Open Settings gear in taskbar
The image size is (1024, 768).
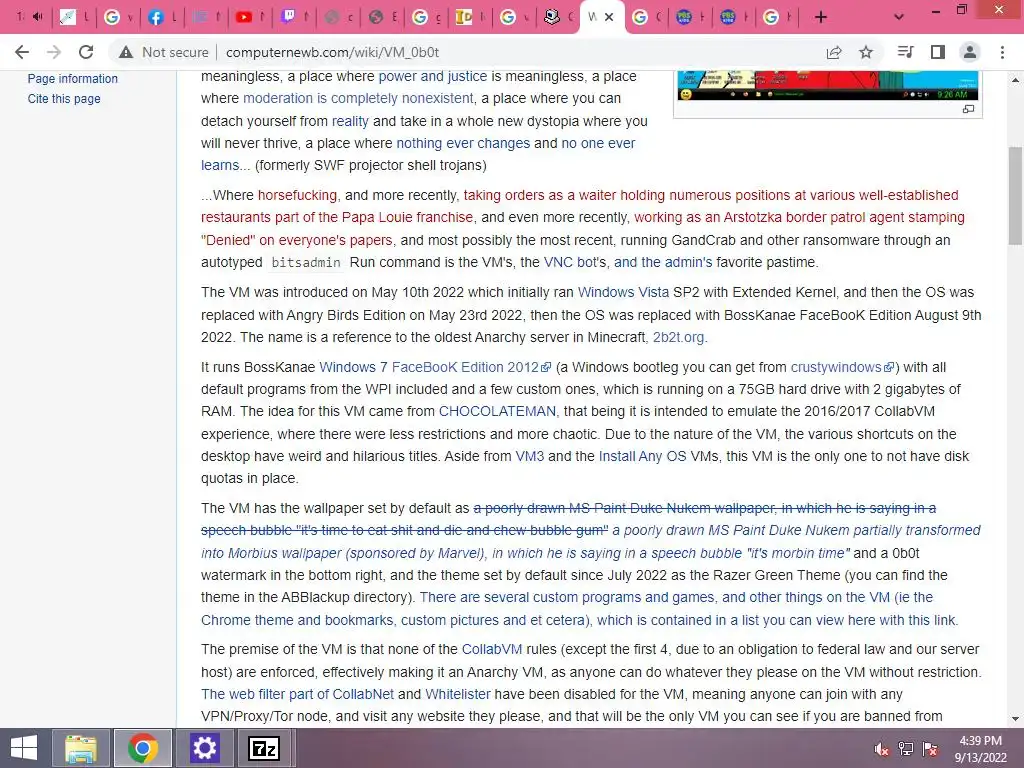pos(204,748)
